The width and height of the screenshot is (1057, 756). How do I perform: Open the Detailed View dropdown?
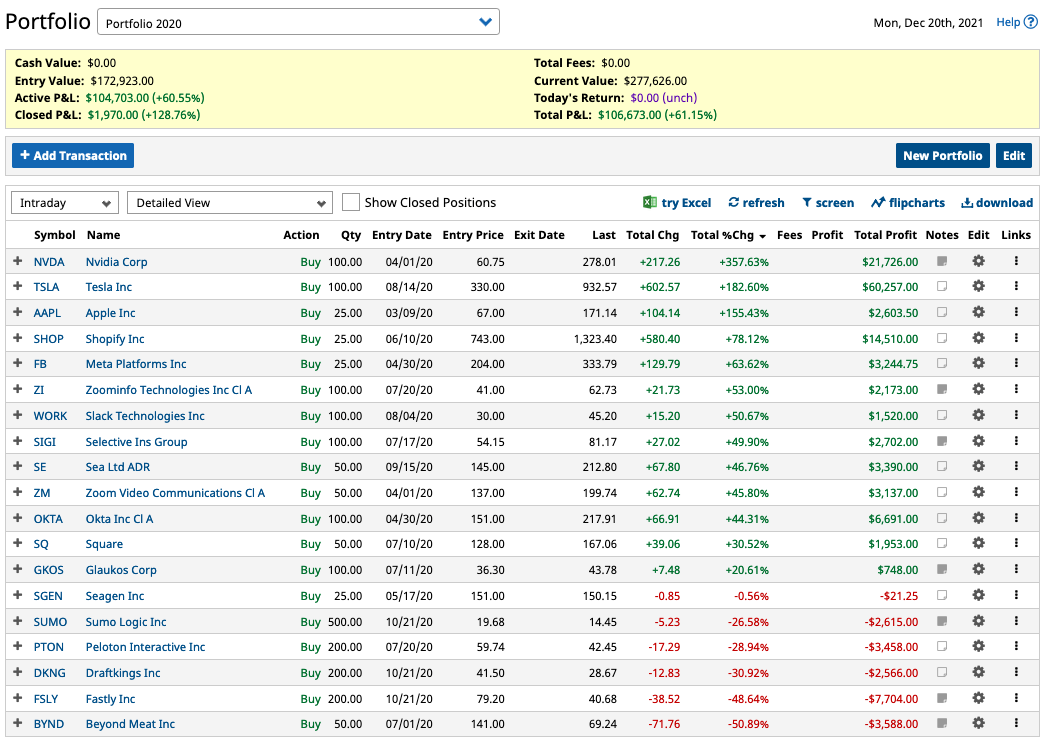click(230, 203)
